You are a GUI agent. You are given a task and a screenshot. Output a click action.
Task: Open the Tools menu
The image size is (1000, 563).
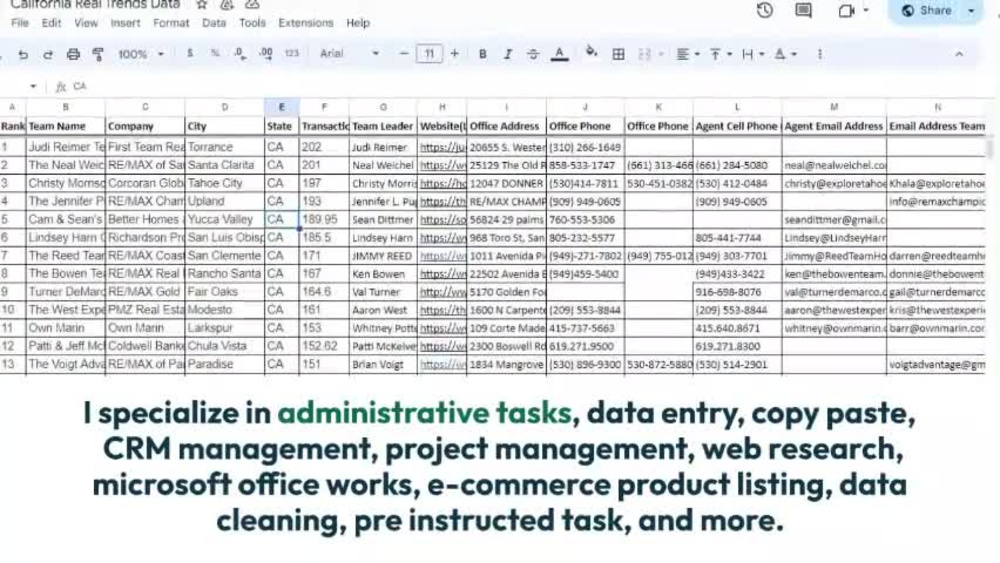(x=252, y=23)
